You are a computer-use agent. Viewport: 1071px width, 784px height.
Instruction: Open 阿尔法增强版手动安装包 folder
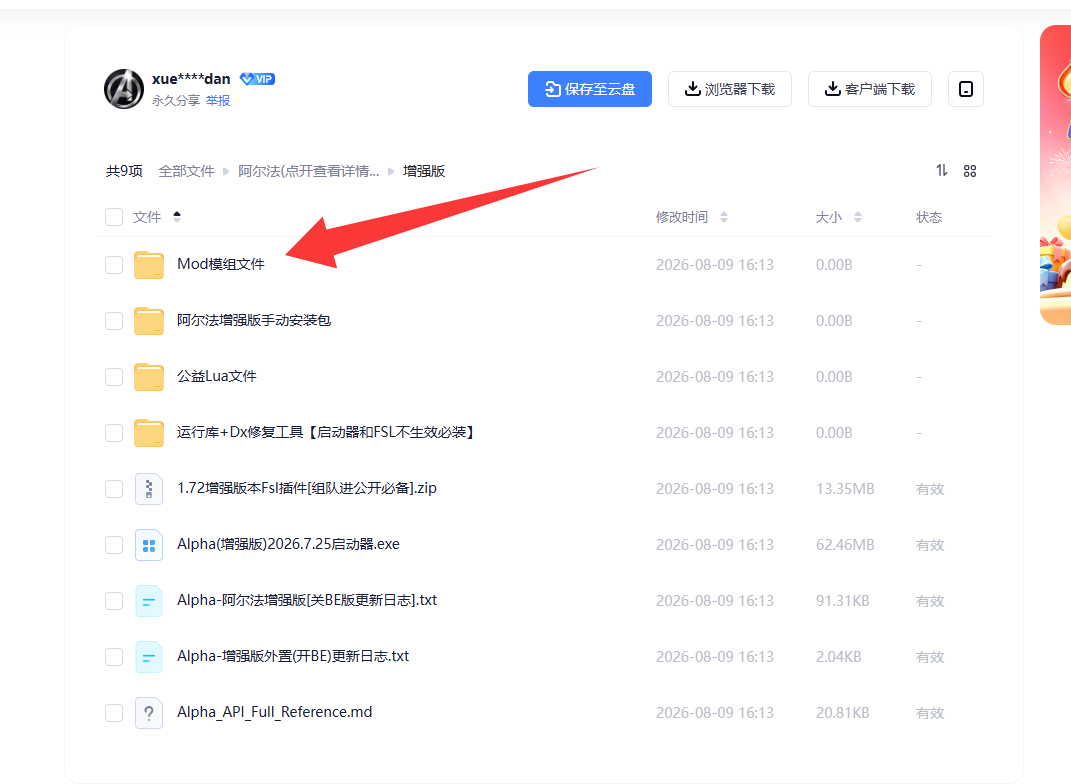pos(254,320)
